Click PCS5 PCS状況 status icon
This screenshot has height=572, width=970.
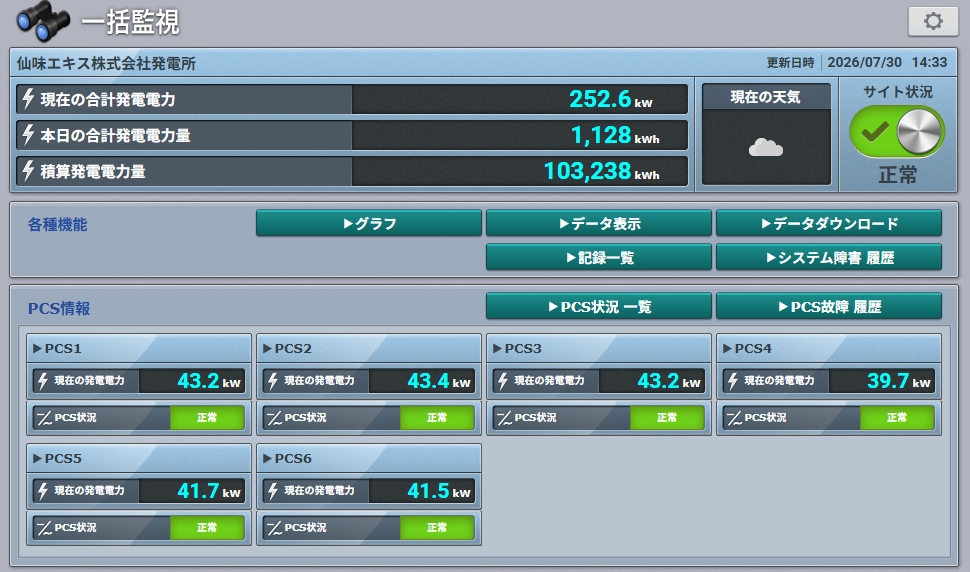tap(44, 529)
